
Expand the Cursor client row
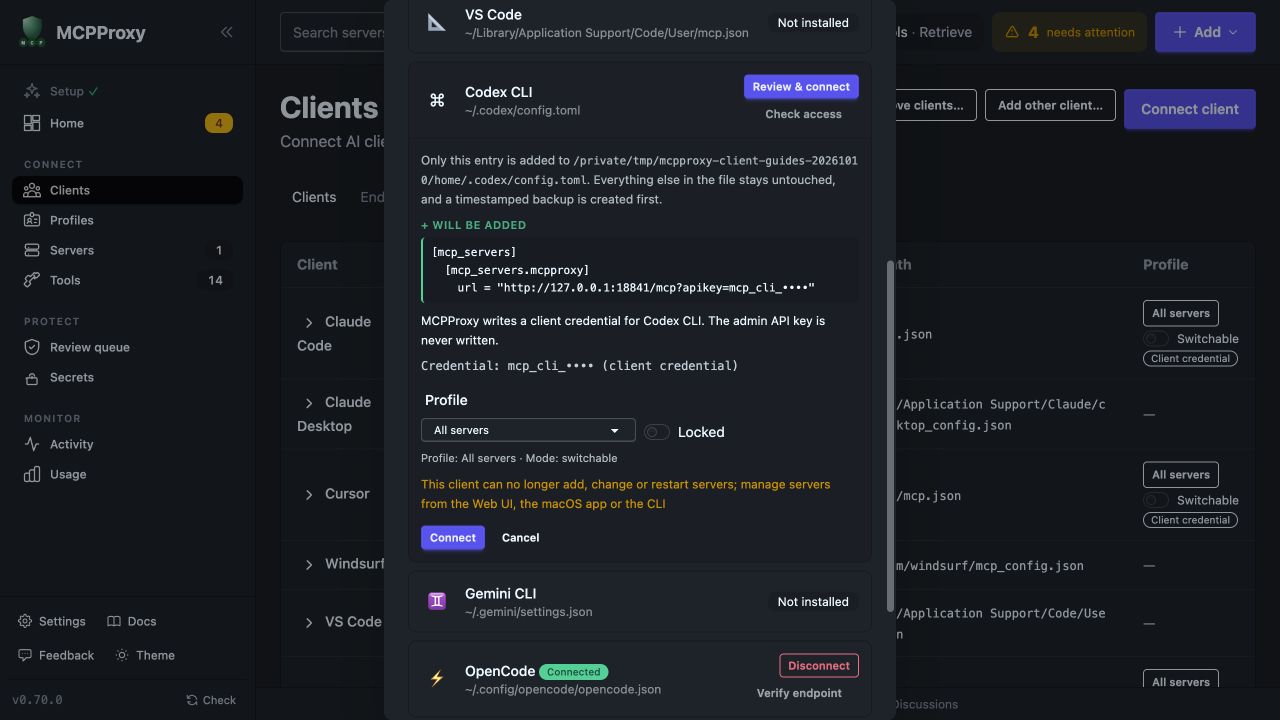click(309, 494)
